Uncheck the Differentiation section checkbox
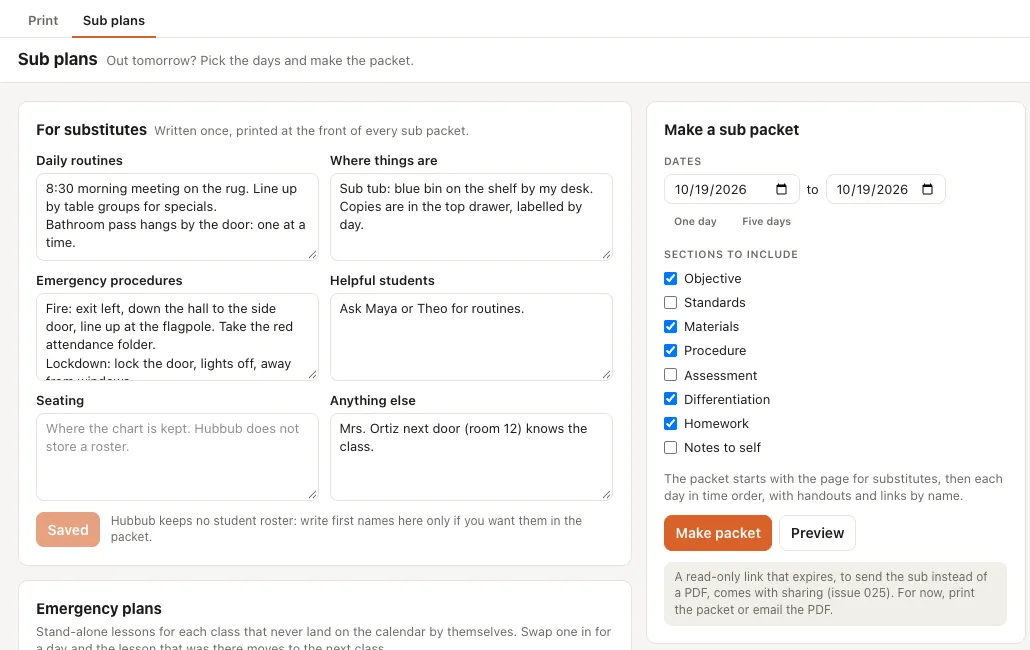 pos(670,399)
